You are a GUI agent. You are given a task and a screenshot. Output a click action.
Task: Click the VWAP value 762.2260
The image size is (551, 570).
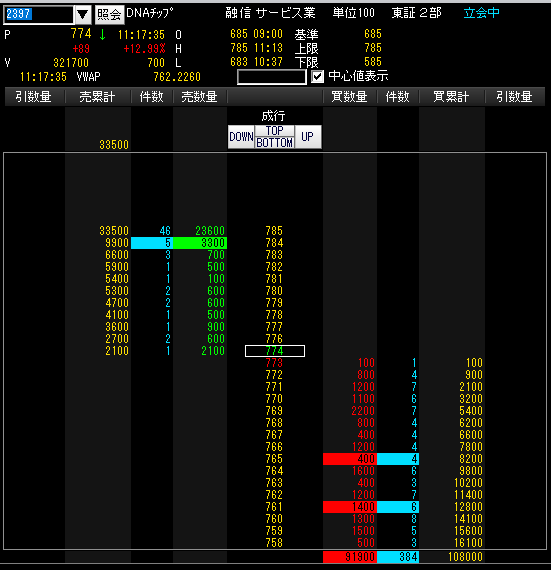pos(177,77)
